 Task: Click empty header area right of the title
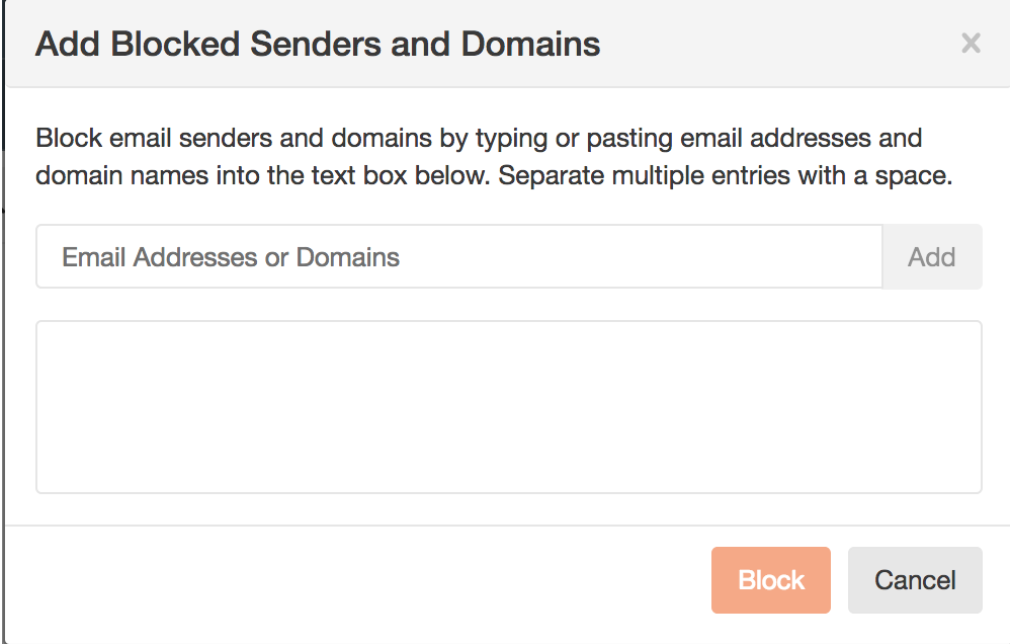pos(780,44)
